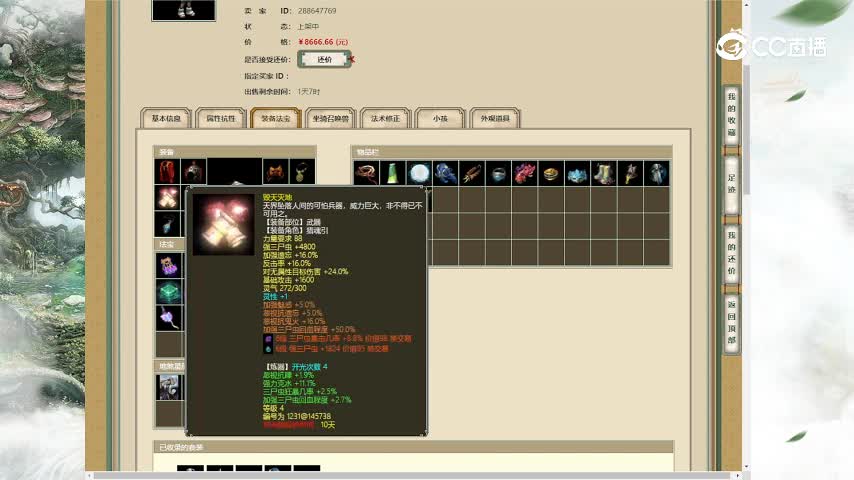Select the blue pendant equipment icon

(167, 224)
